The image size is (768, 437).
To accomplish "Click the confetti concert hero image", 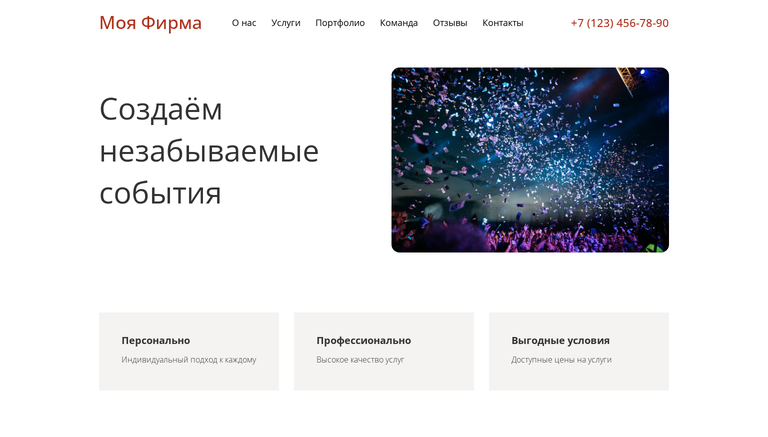I will pyautogui.click(x=530, y=160).
